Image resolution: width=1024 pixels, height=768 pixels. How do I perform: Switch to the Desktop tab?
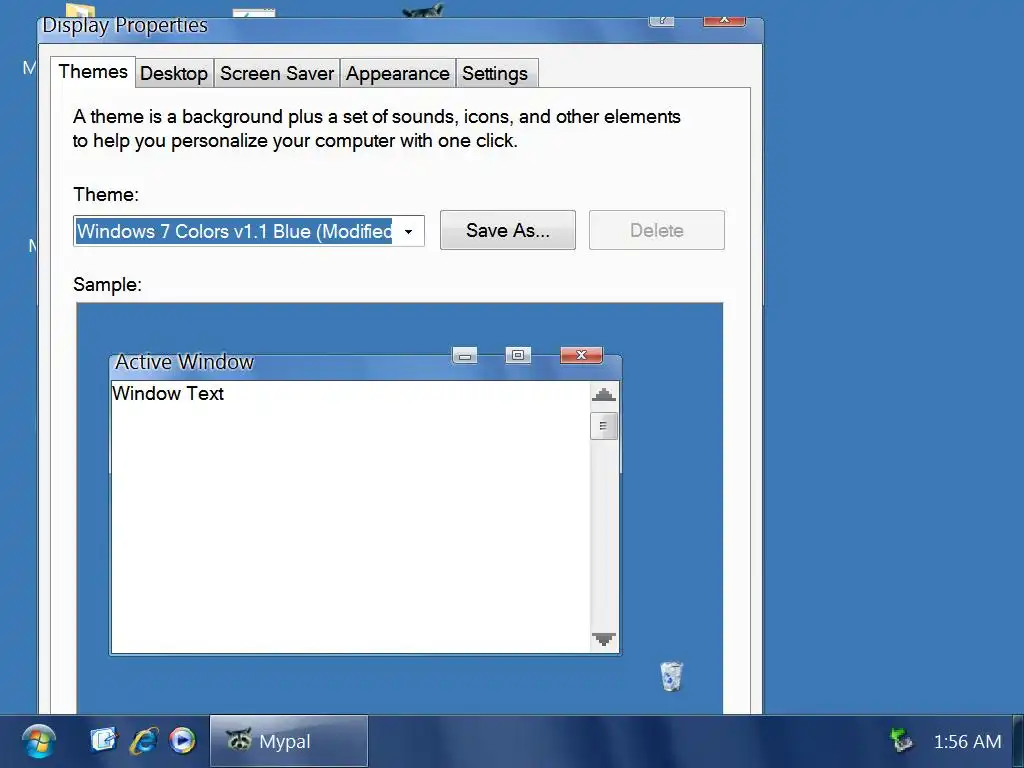pos(174,73)
